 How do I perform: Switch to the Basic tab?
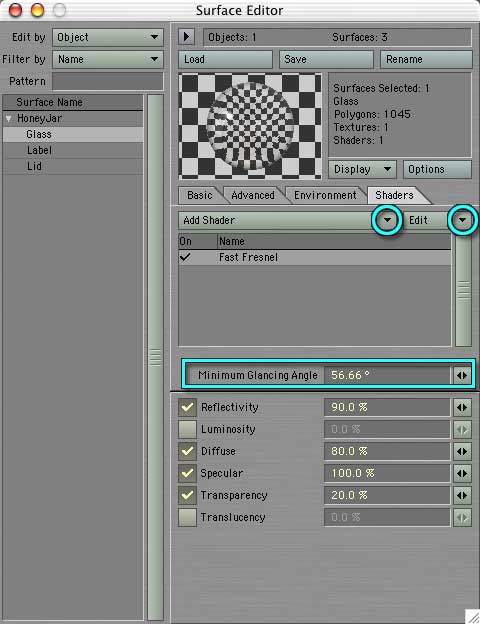point(200,195)
